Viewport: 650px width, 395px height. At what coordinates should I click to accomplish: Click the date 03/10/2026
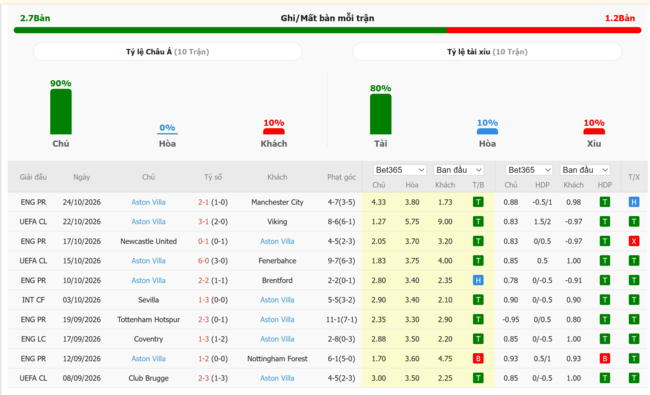click(x=82, y=300)
